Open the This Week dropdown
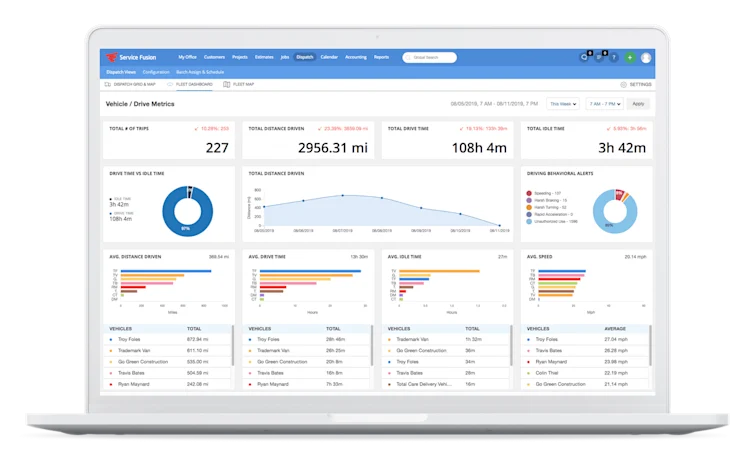Viewport: 750px width, 476px height. (x=563, y=104)
